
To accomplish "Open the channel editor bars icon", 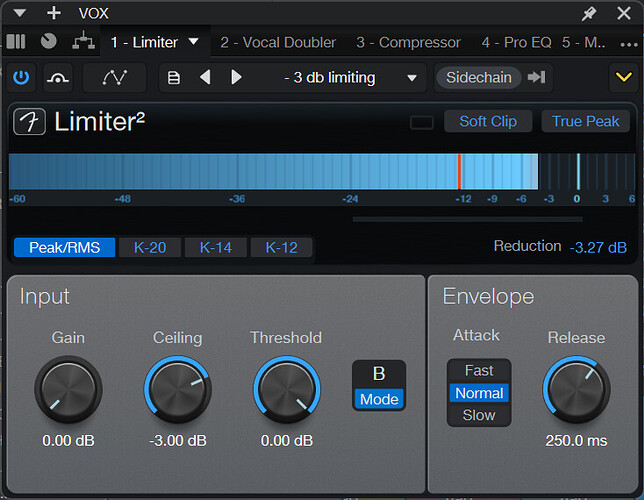I will pyautogui.click(x=16, y=41).
